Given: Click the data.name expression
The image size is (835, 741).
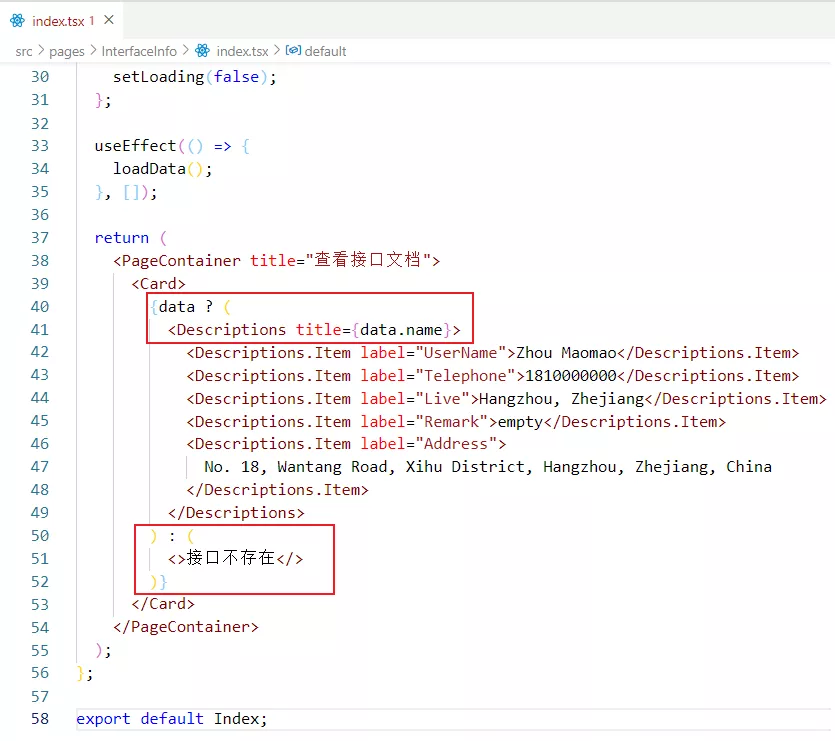Looking at the screenshot, I should point(401,330).
